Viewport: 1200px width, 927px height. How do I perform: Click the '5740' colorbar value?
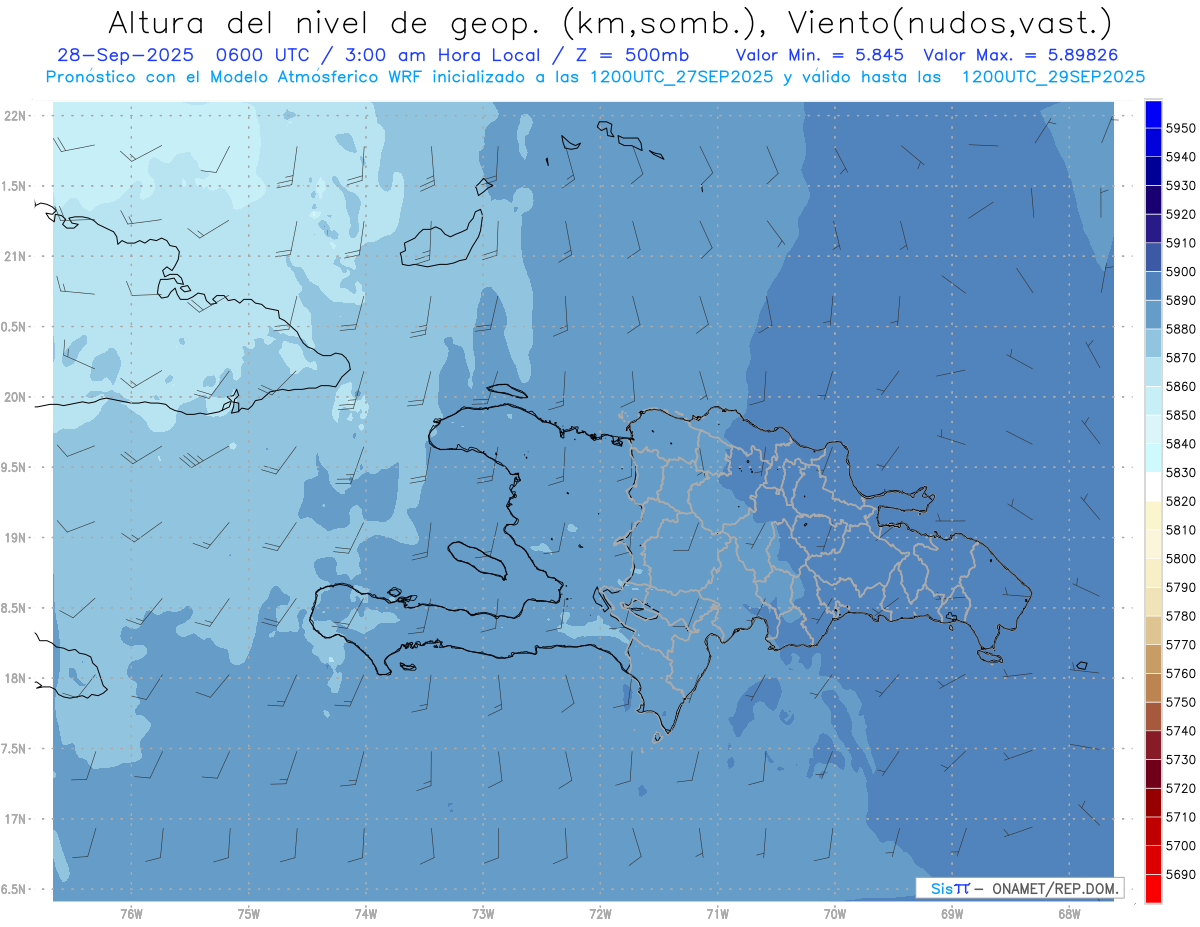point(1181,731)
